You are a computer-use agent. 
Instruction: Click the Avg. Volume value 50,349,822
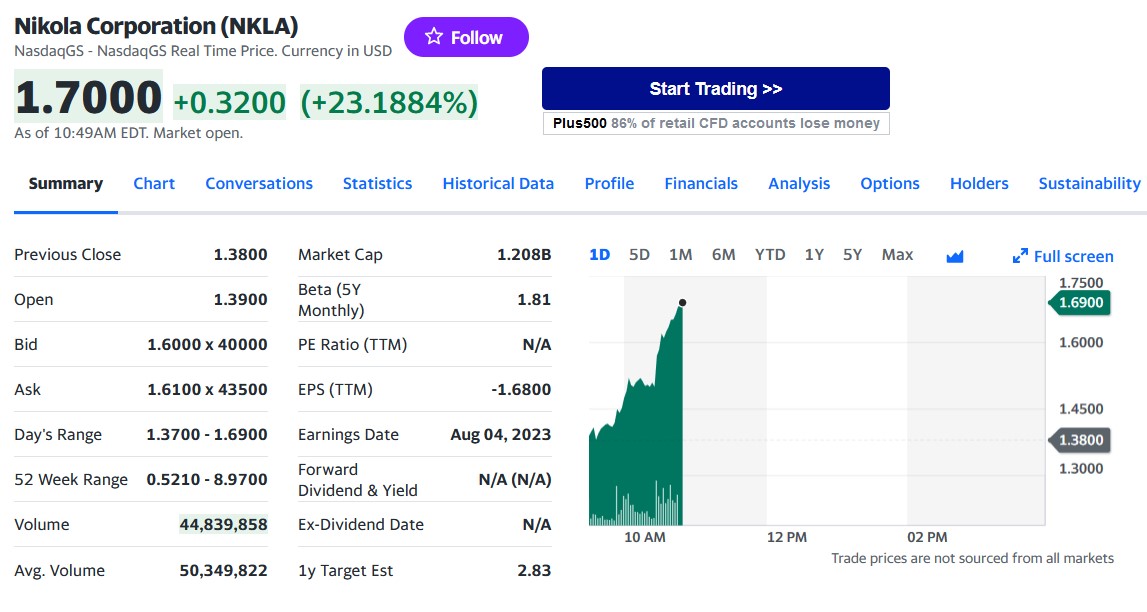pyautogui.click(x=224, y=570)
